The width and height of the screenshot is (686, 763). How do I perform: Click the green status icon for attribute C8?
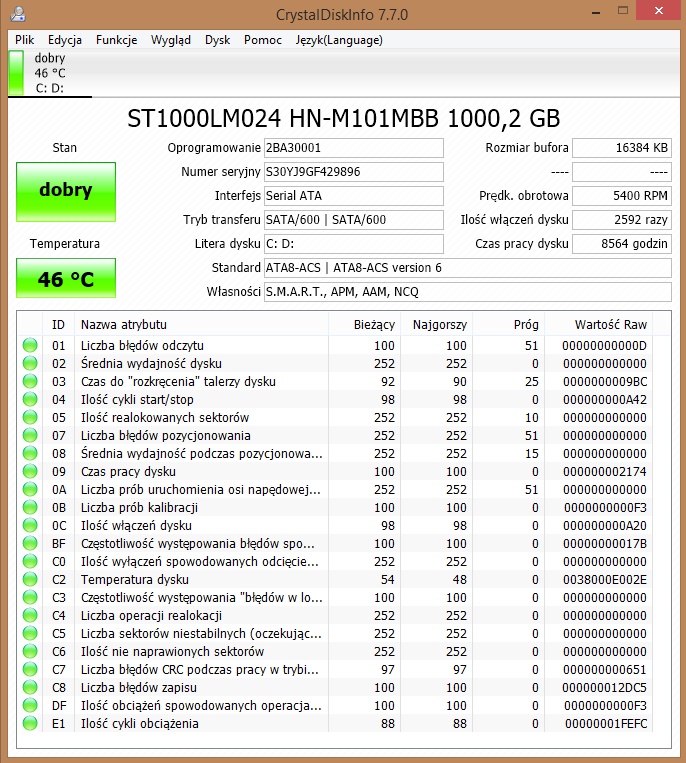click(30, 688)
